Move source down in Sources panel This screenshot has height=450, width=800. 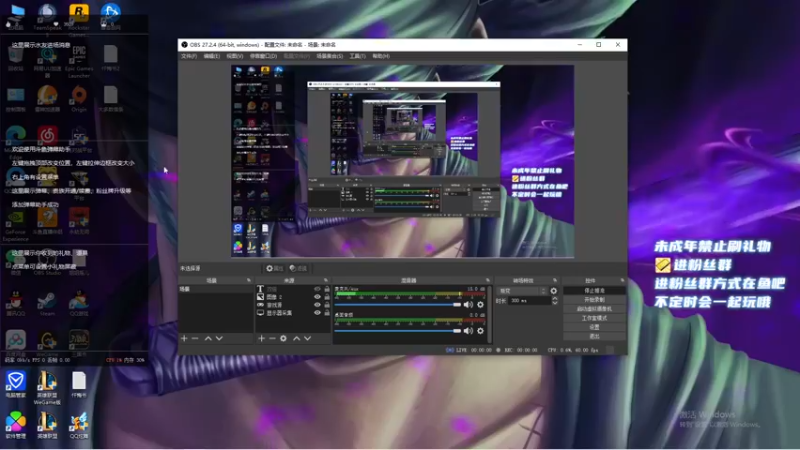[x=308, y=338]
